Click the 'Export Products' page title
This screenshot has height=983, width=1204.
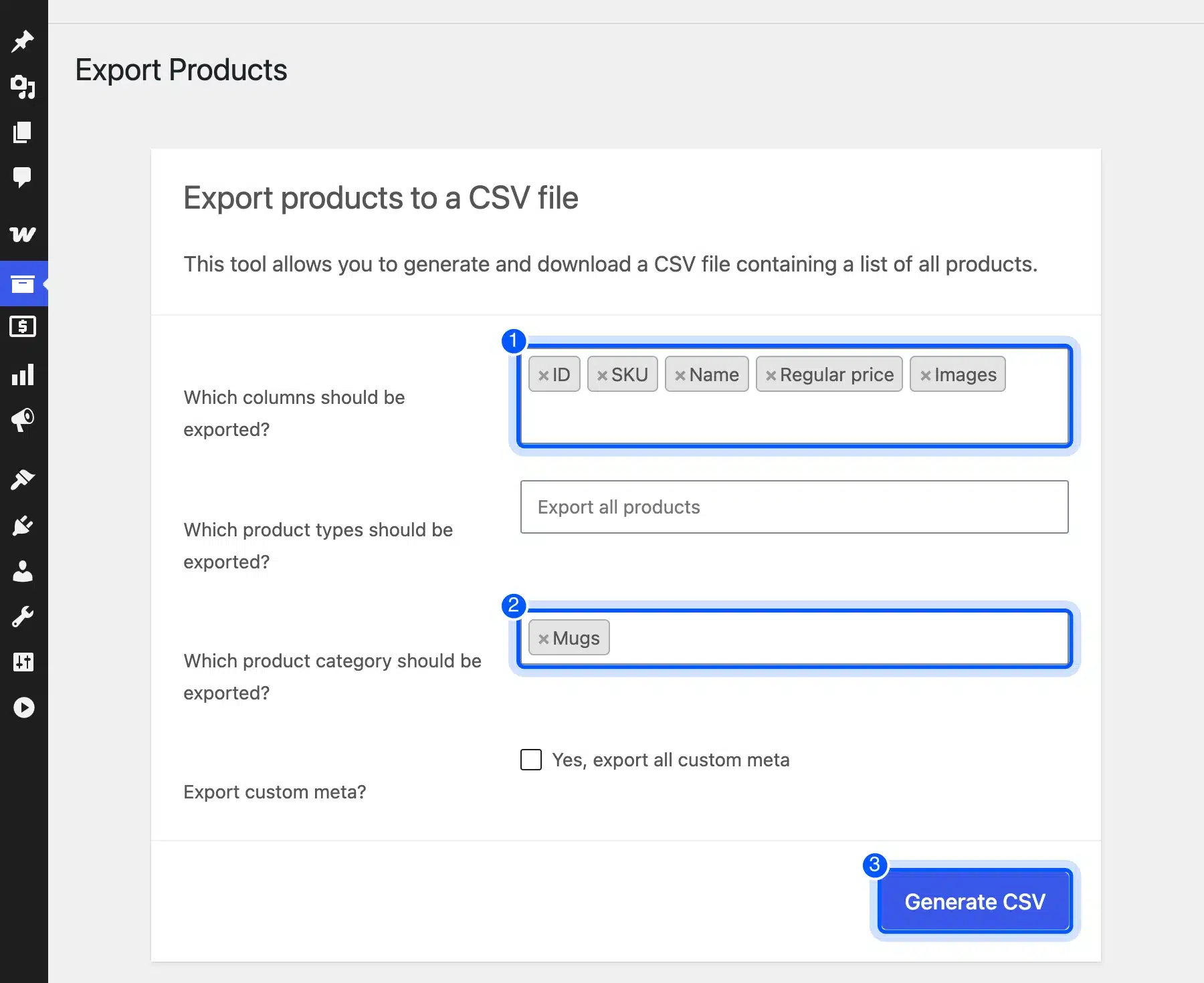tap(181, 70)
